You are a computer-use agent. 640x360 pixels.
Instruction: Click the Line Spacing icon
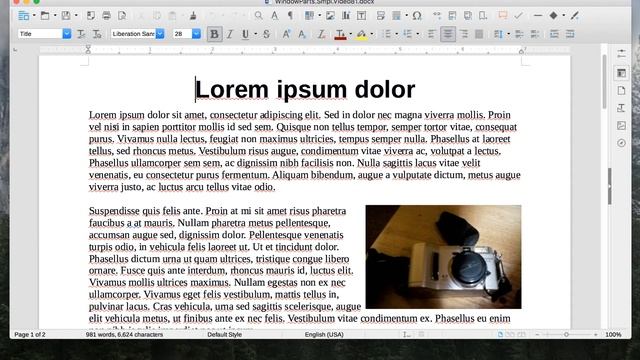(498, 34)
